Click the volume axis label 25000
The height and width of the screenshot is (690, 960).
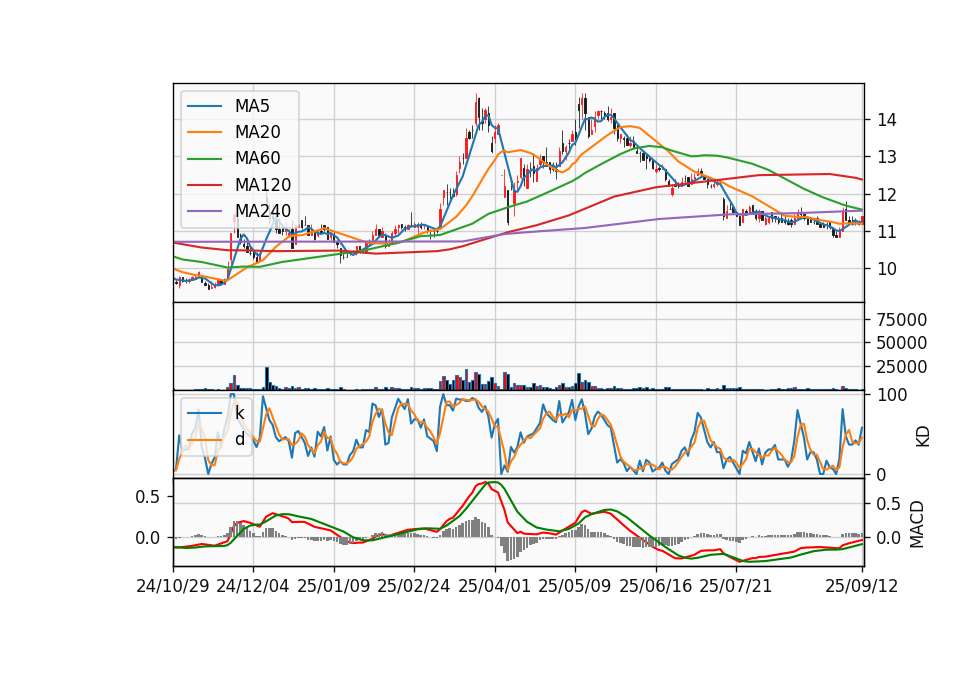[x=902, y=367]
